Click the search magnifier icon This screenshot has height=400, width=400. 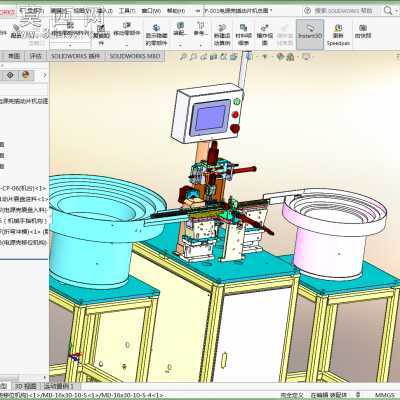click(388, 10)
